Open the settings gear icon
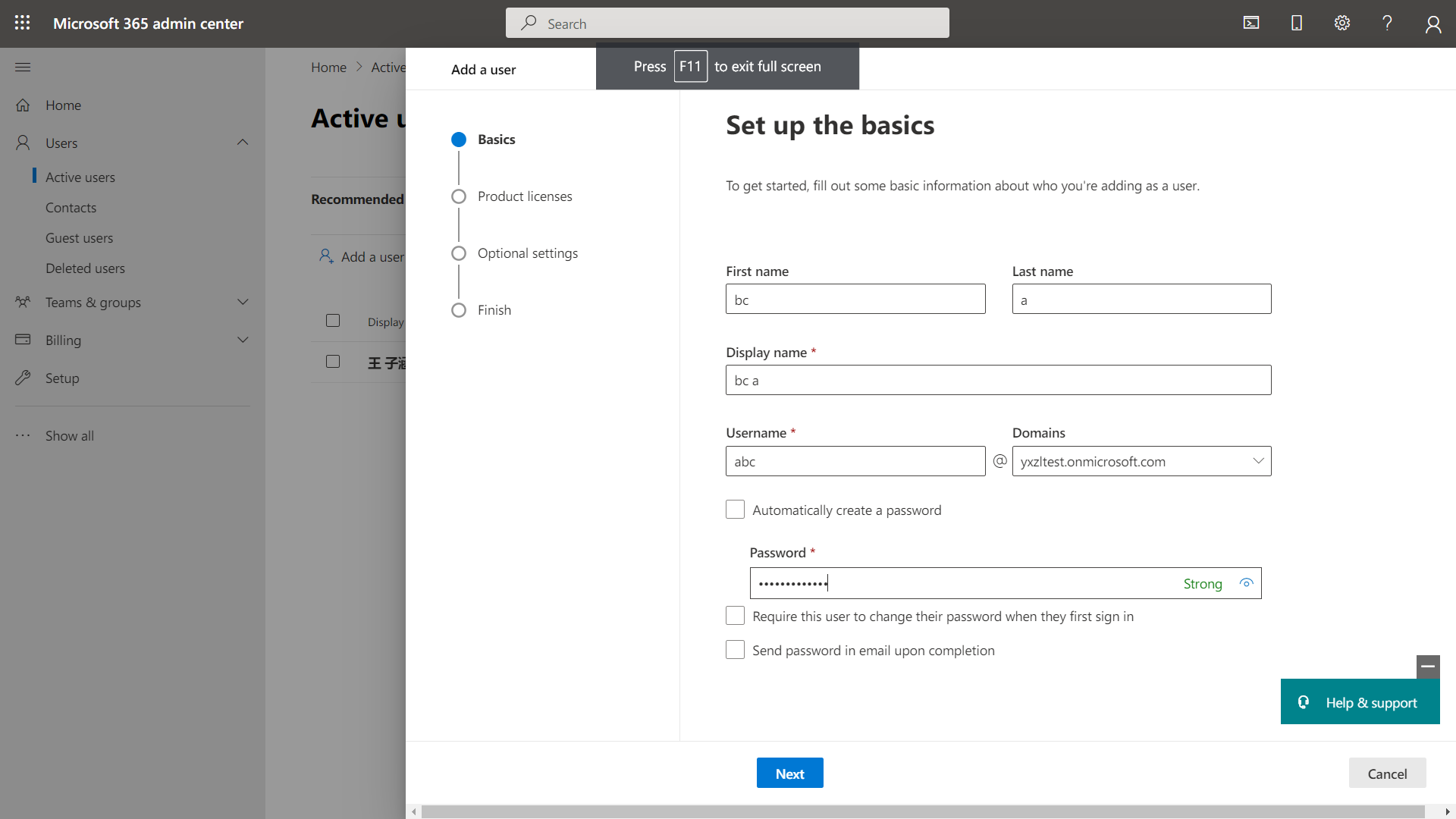This screenshot has width=1456, height=819. coord(1342,23)
